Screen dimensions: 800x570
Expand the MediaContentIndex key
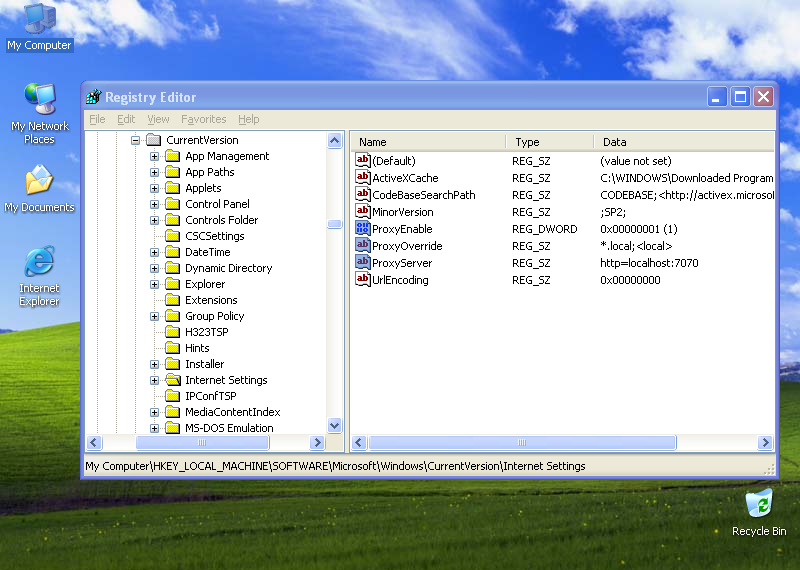pyautogui.click(x=154, y=412)
